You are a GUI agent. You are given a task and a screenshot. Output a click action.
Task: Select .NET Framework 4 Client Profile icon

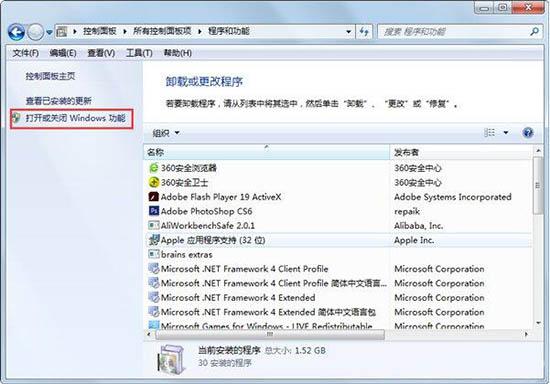(x=154, y=269)
